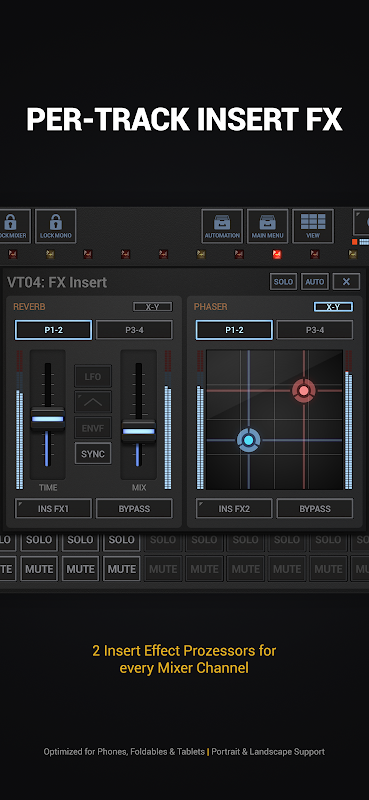Select the Reverb P1-2 parameter tab

pyautogui.click(x=53, y=330)
